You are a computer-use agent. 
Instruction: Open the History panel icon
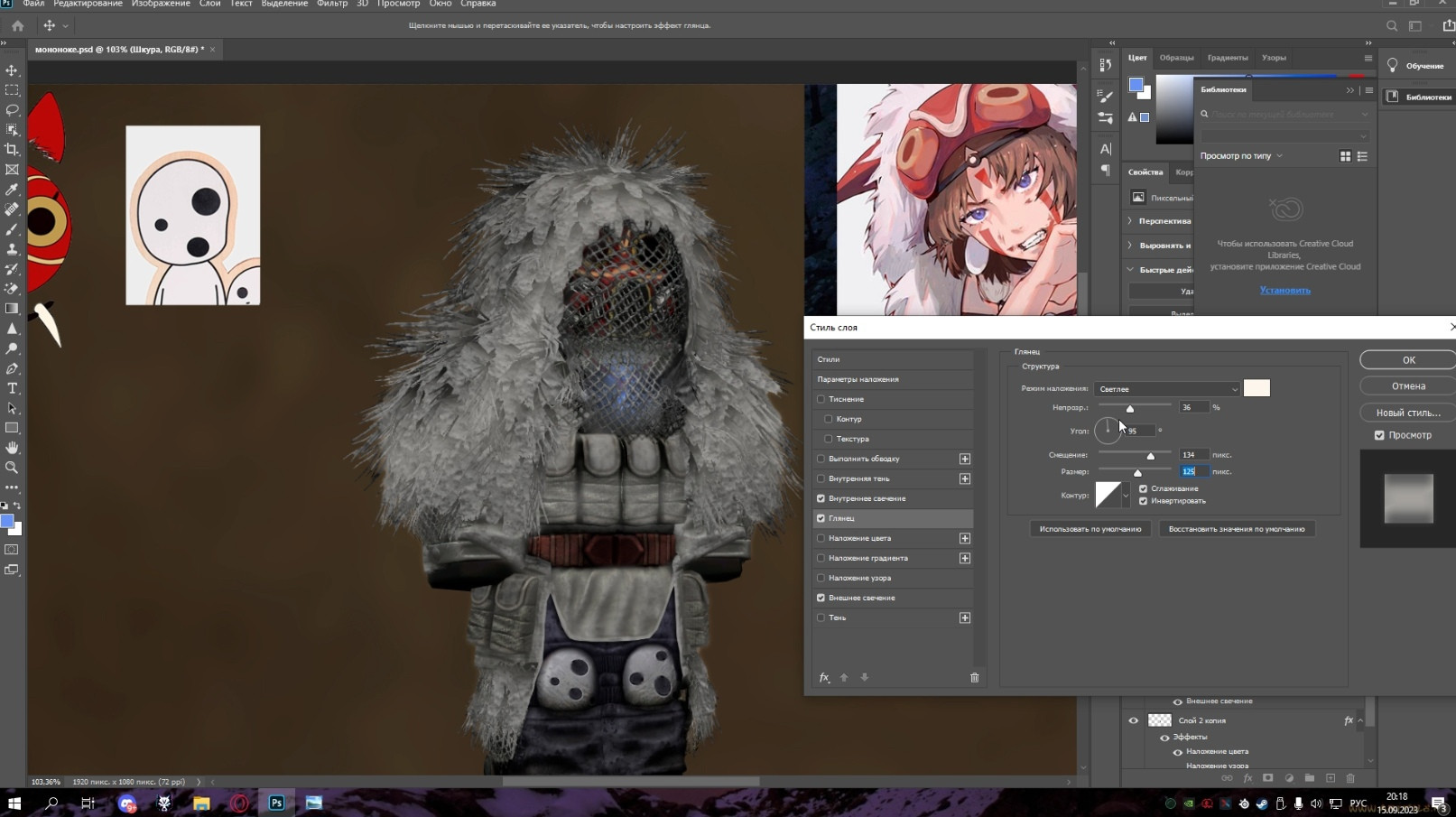pos(1106,65)
